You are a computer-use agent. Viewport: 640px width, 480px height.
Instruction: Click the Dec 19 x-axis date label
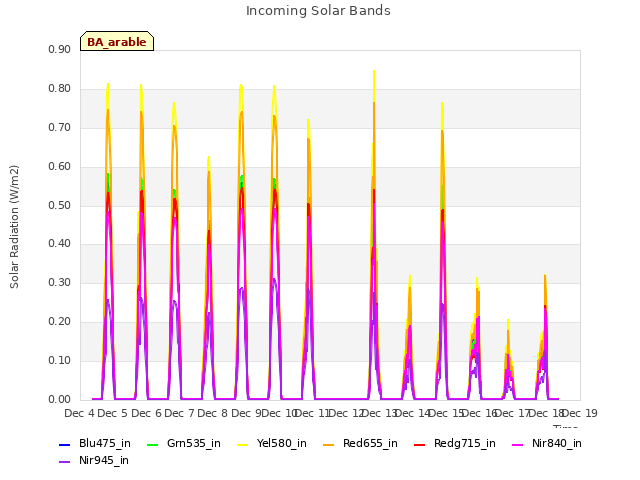click(x=579, y=413)
